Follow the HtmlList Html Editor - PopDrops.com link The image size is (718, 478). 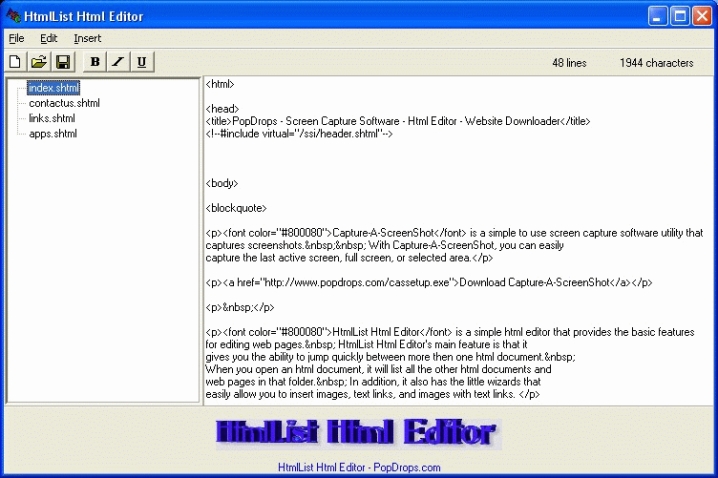(359, 467)
